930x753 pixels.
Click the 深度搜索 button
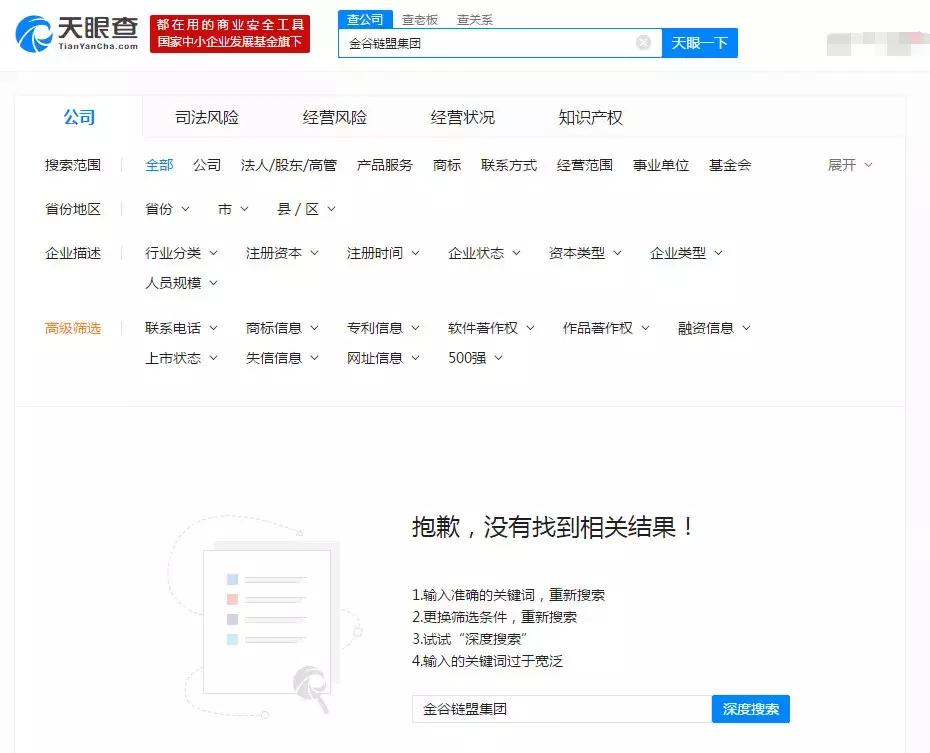pyautogui.click(x=749, y=709)
